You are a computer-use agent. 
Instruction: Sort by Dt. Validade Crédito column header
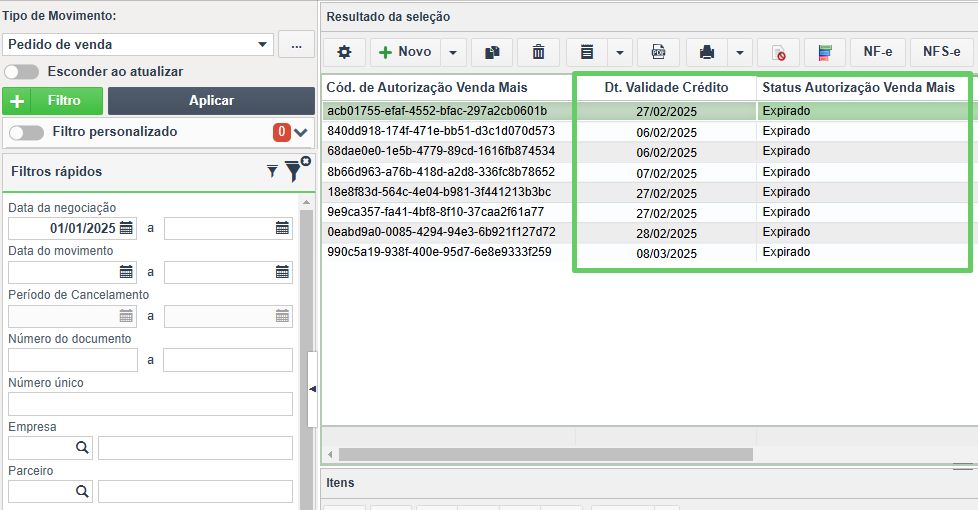coord(666,88)
